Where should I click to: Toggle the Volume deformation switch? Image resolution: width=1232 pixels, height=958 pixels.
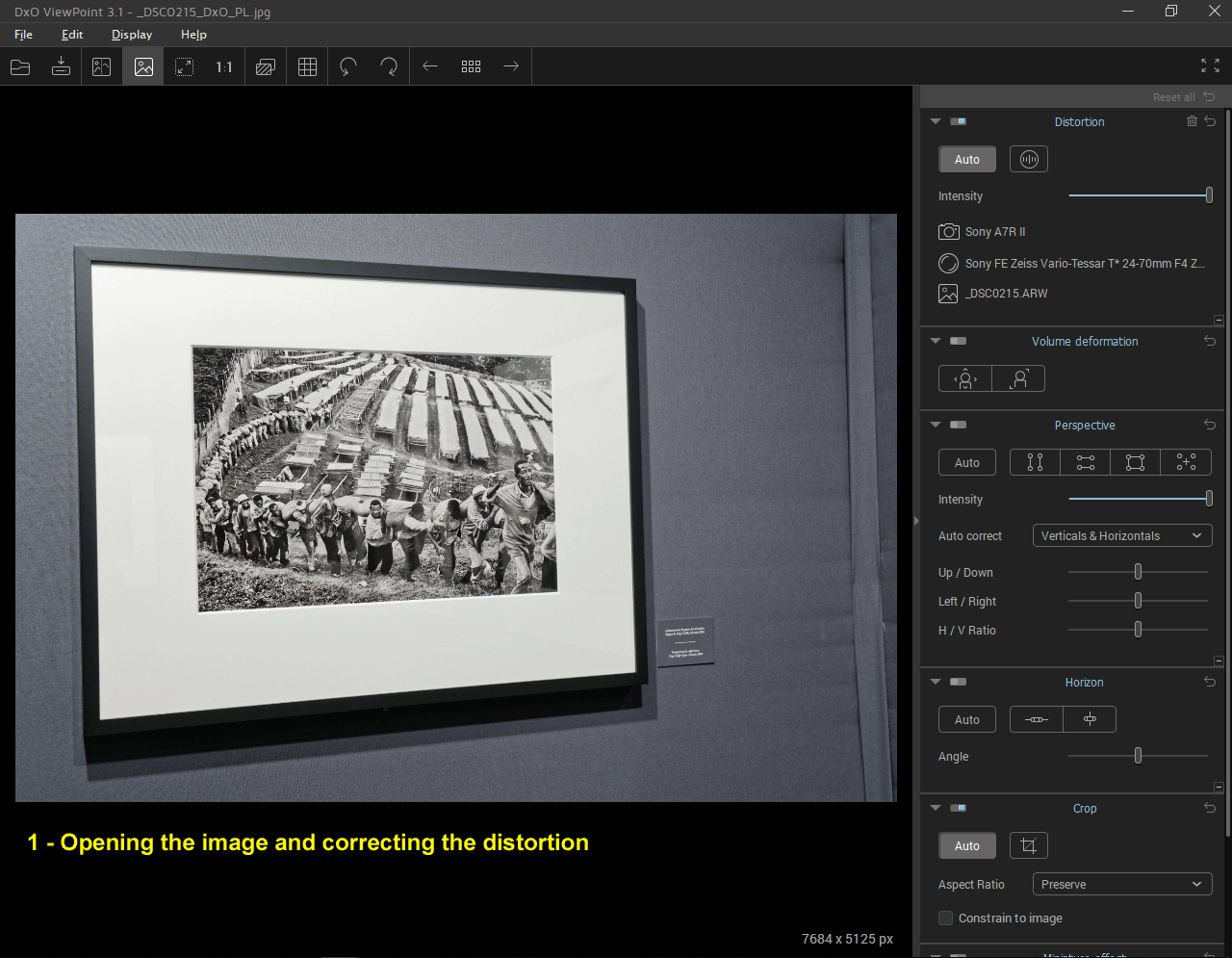pos(958,341)
